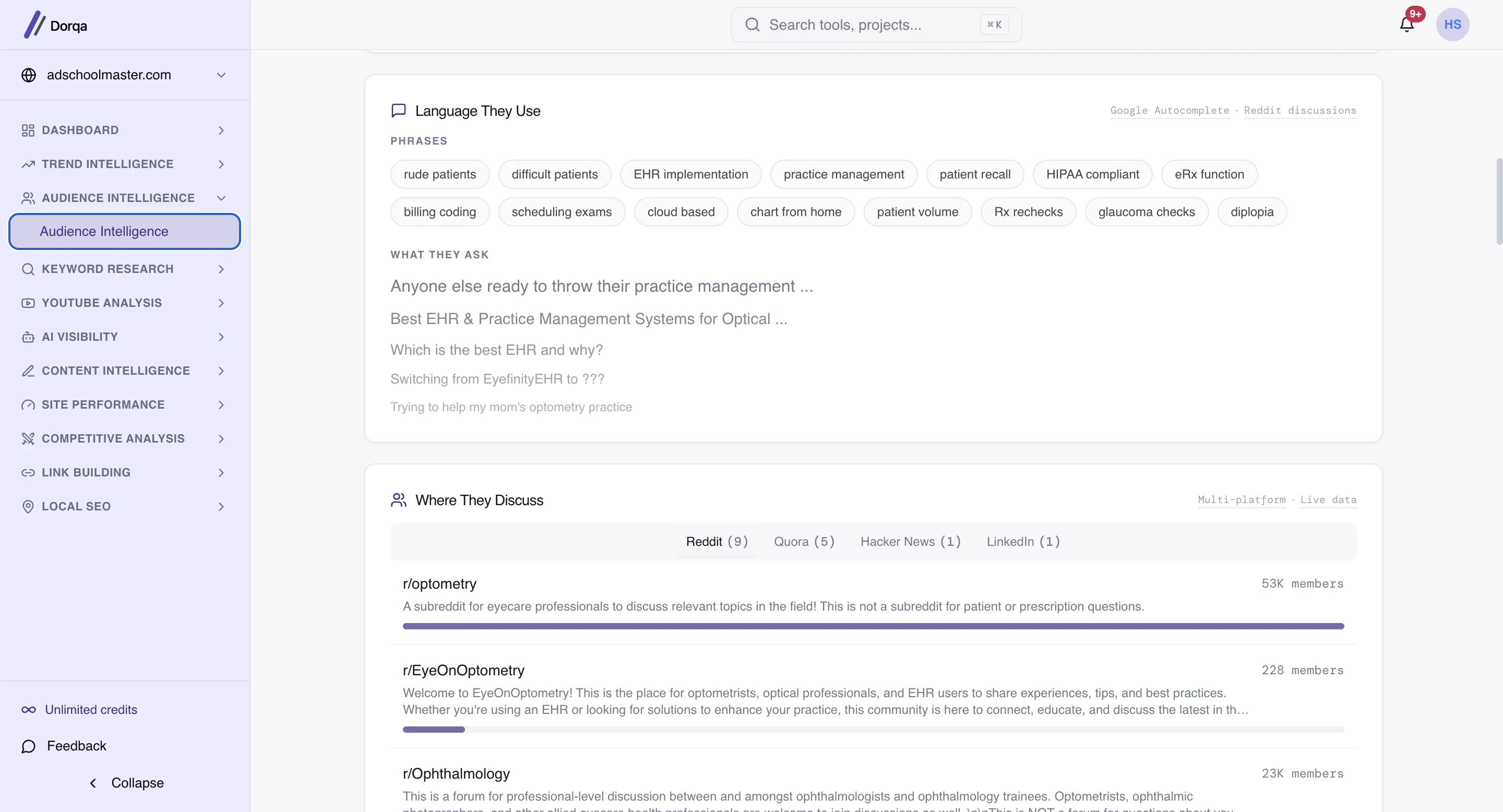Expand the Keyword Research chevron
The image size is (1503, 812).
(221, 269)
